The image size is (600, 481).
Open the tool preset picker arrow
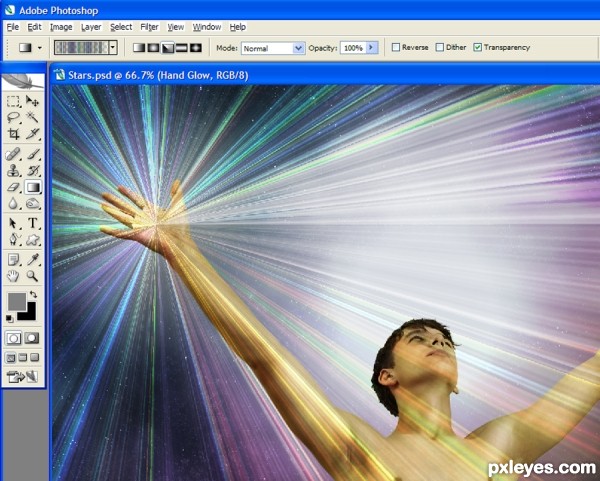pos(40,48)
